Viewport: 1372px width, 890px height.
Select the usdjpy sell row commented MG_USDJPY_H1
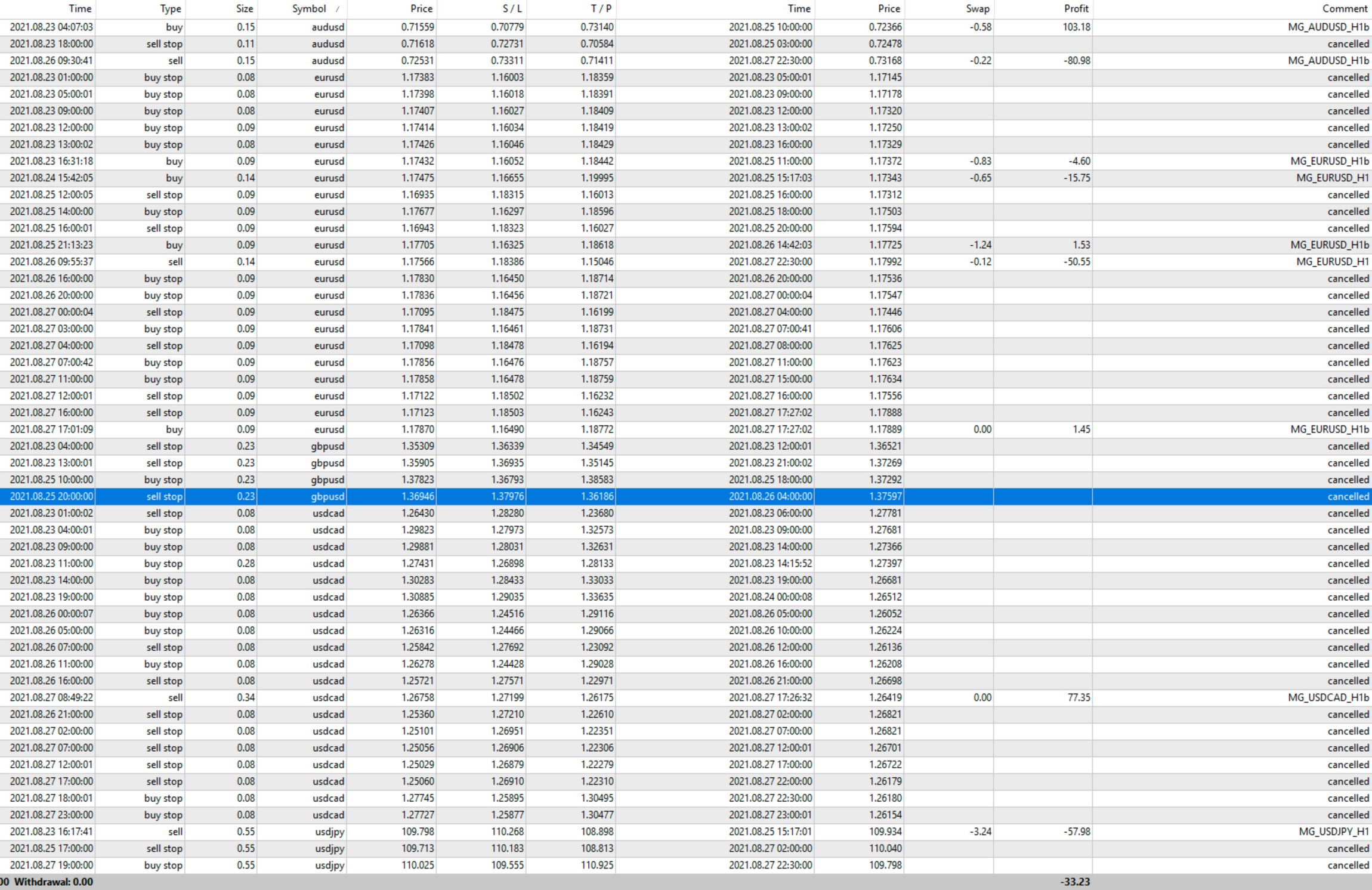click(x=329, y=832)
